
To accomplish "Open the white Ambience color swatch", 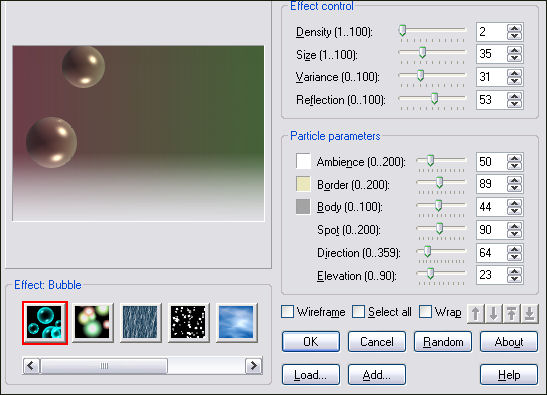I will pos(303,161).
